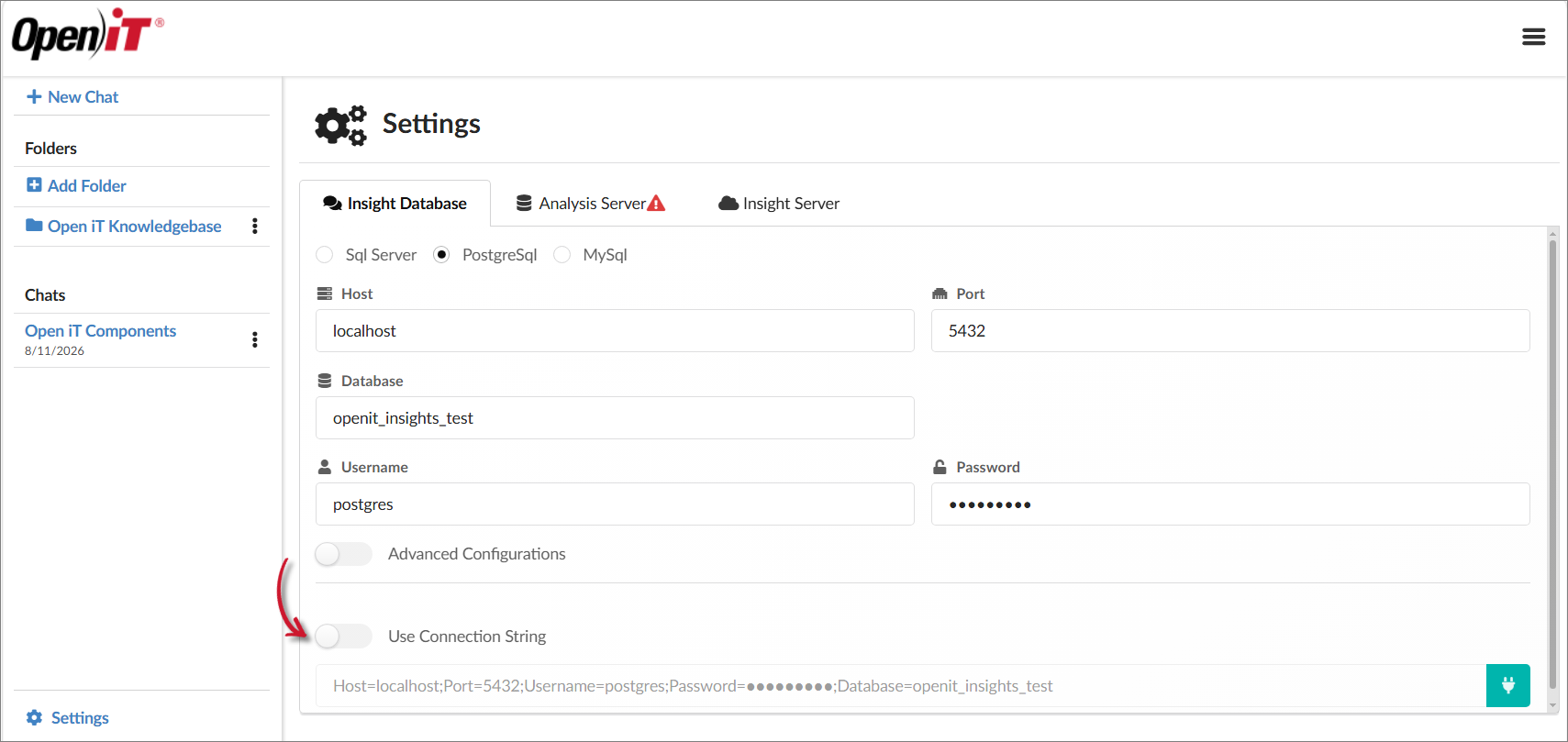
Task: Click the Open iT Knowledgebase folder icon
Action: 34,226
